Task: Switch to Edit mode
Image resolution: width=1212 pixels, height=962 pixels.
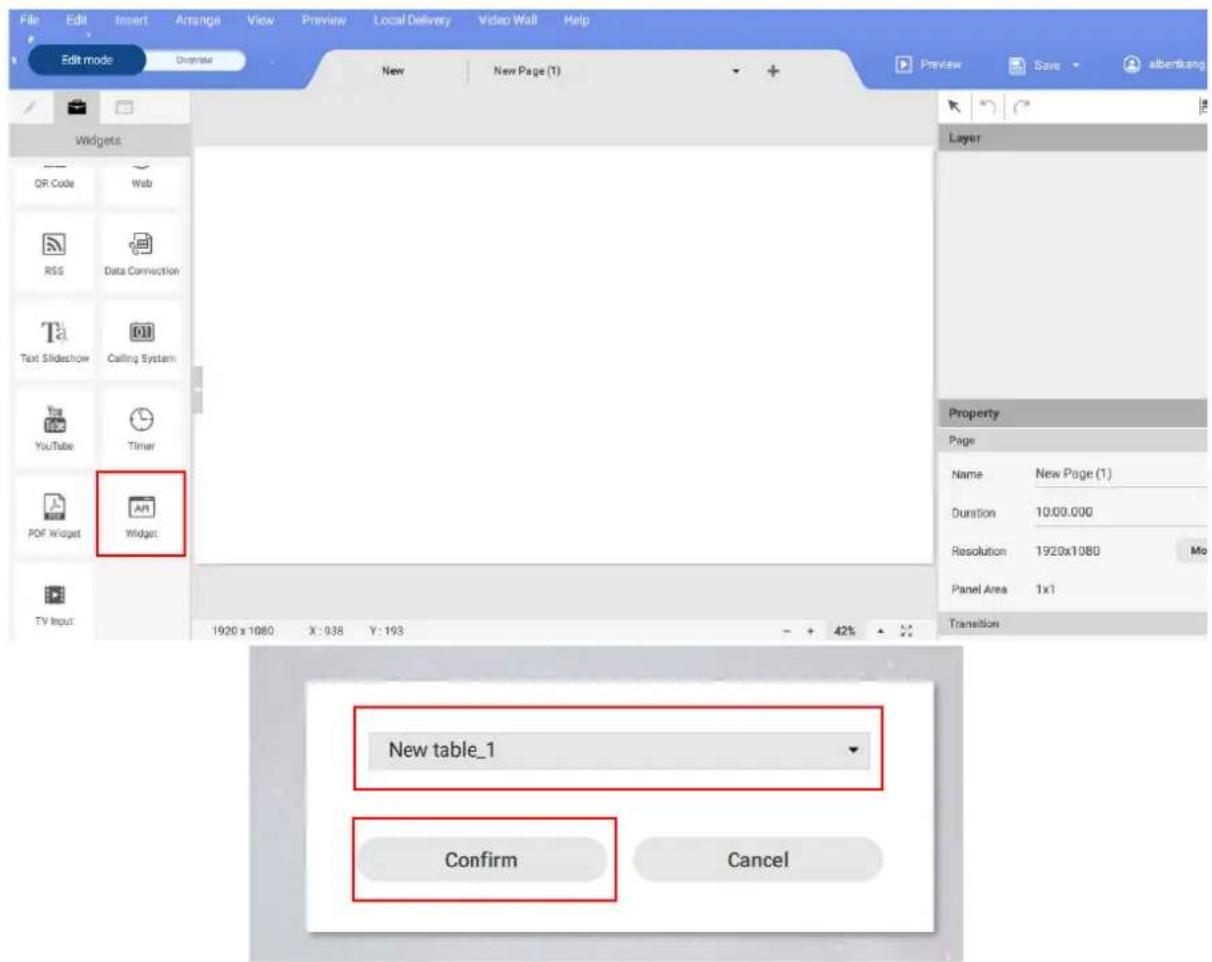Action: [87, 60]
